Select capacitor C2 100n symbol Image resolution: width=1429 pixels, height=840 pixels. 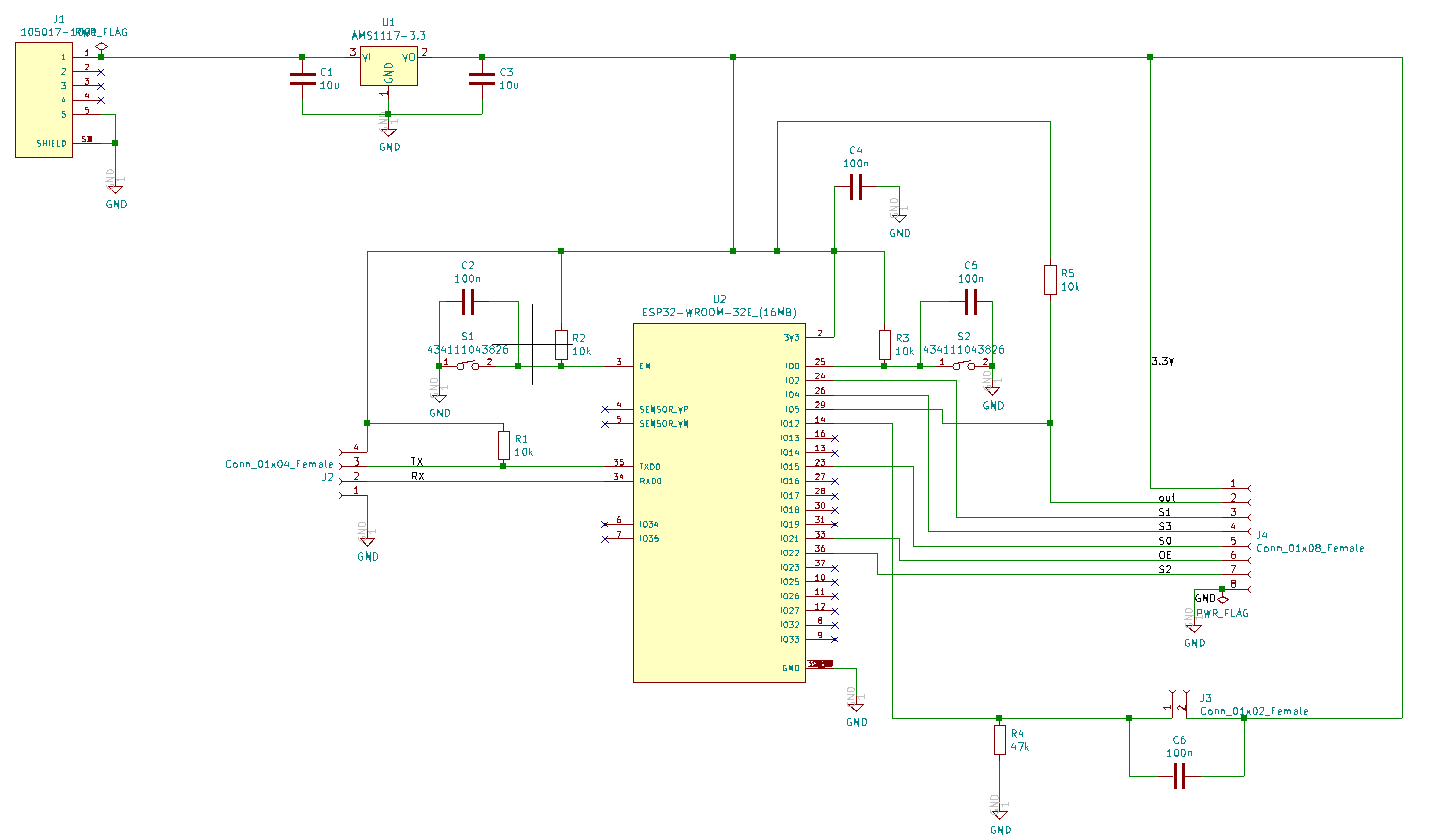coord(467,302)
